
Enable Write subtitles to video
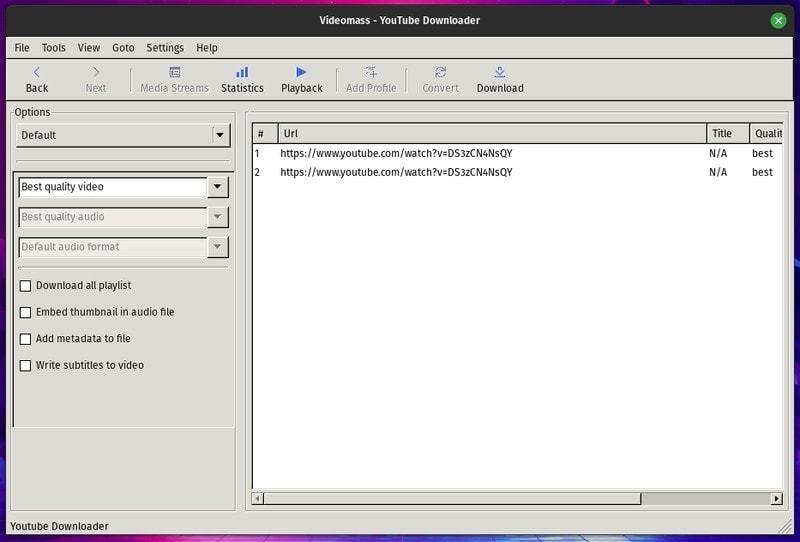click(26, 366)
